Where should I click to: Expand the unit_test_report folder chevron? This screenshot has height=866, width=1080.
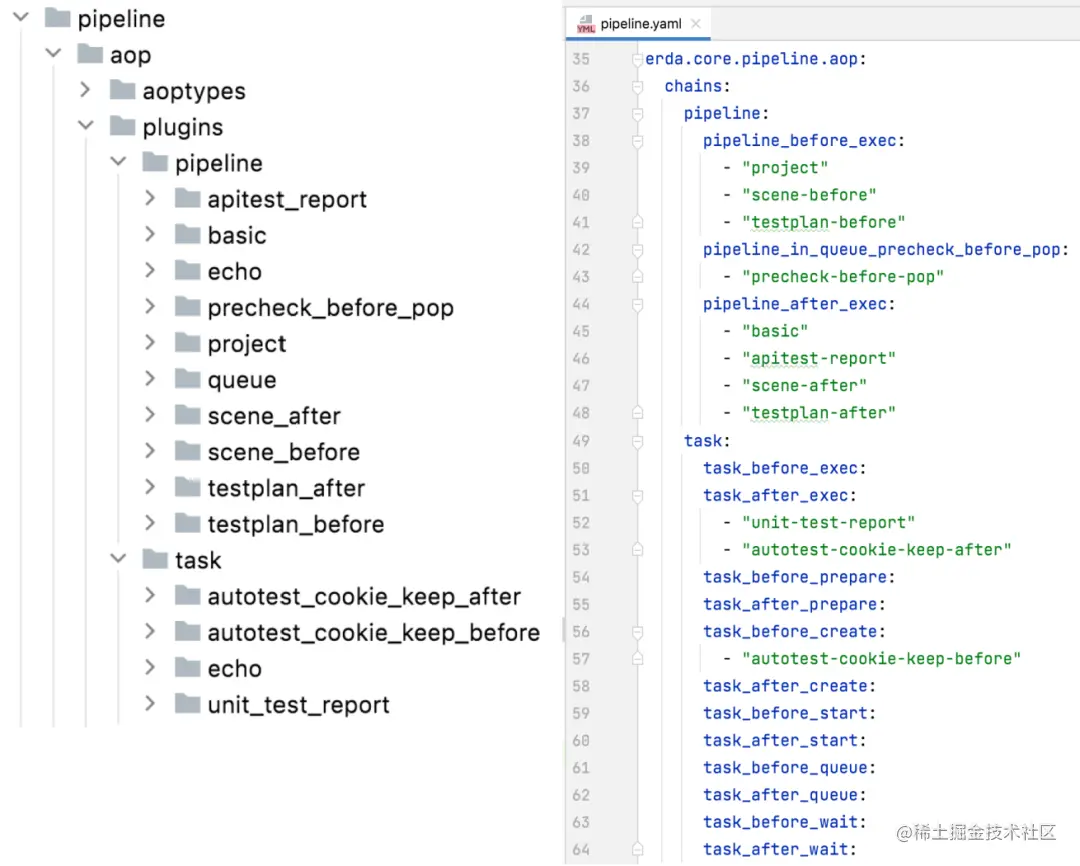coord(150,703)
